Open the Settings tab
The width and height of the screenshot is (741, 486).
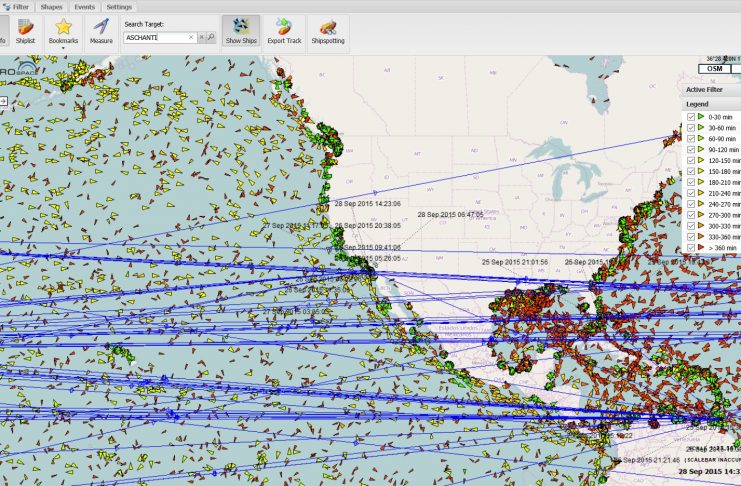tap(119, 6)
